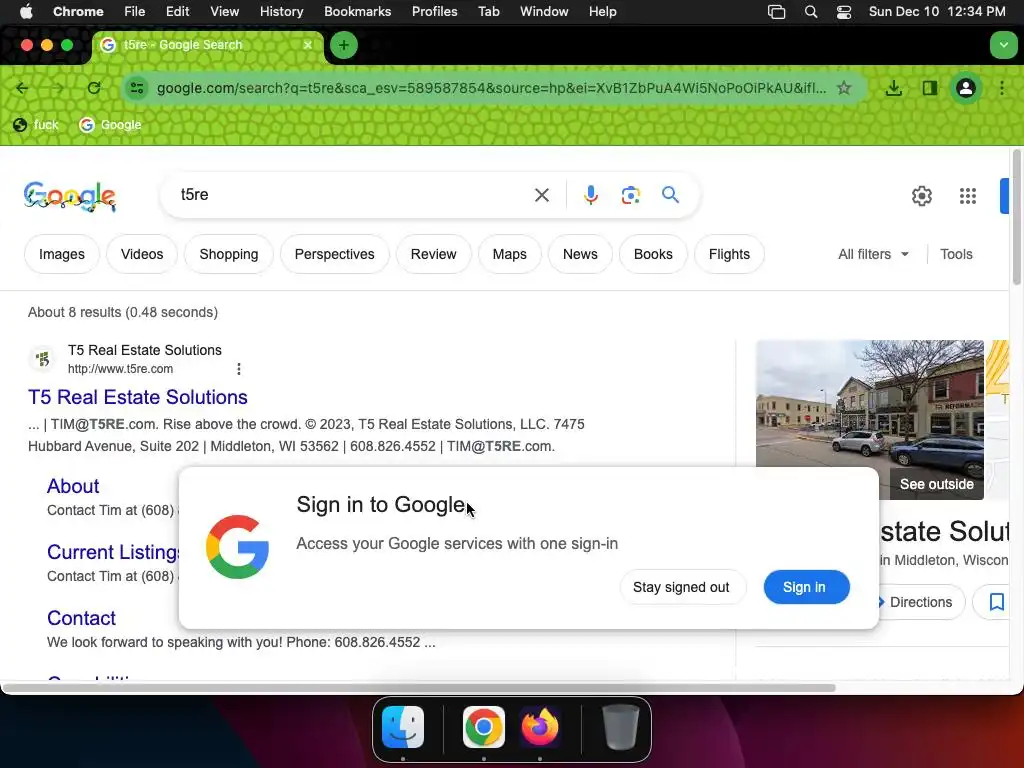Screen dimensions: 1024x768
Task: Open the History menu
Action: (281, 12)
